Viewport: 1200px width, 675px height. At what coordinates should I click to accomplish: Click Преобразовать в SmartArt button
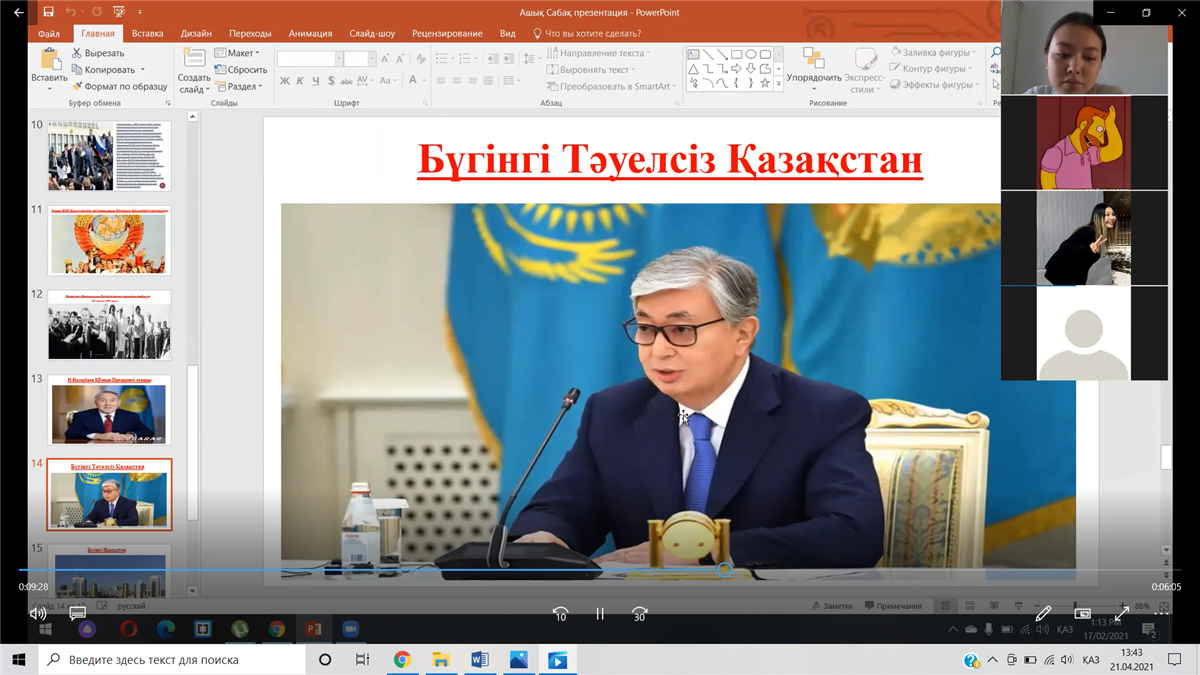(x=611, y=86)
